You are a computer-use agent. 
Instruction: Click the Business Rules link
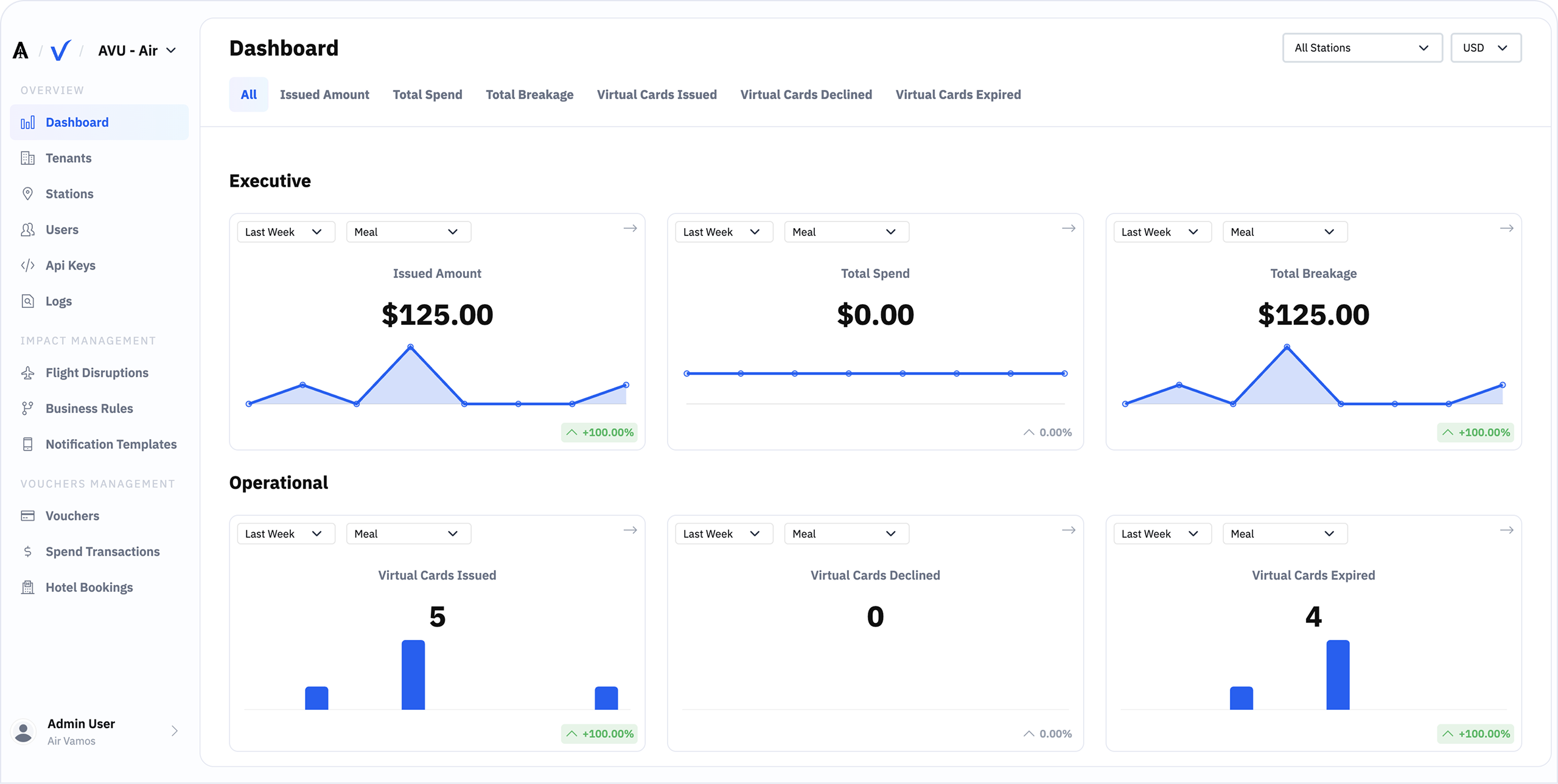tap(89, 408)
